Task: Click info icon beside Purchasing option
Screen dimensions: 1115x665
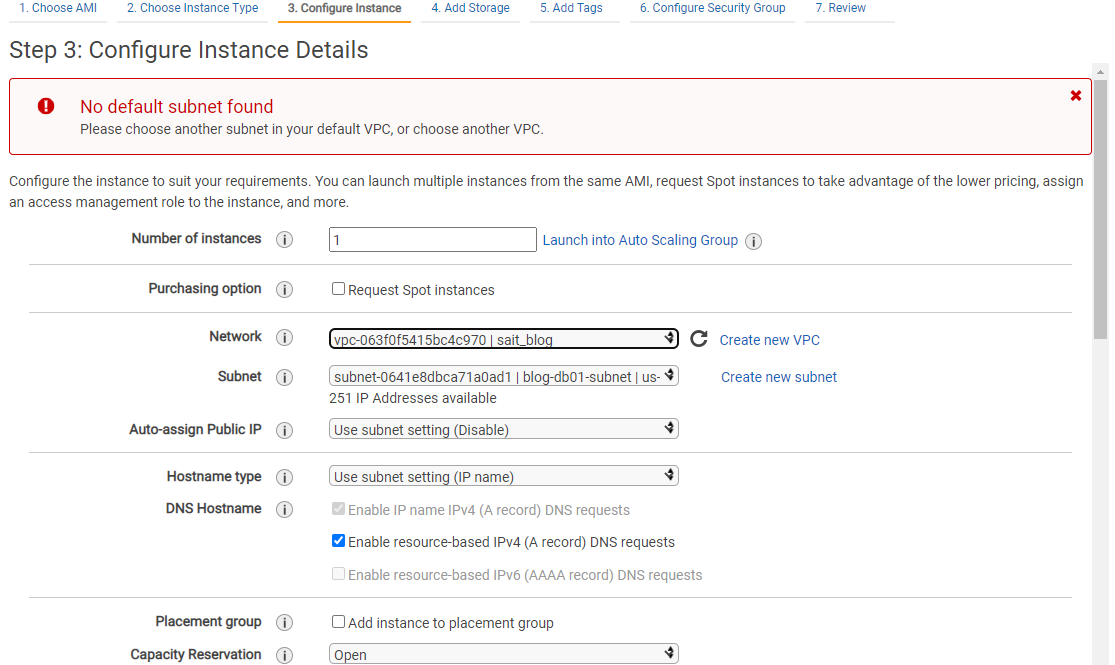Action: click(284, 289)
